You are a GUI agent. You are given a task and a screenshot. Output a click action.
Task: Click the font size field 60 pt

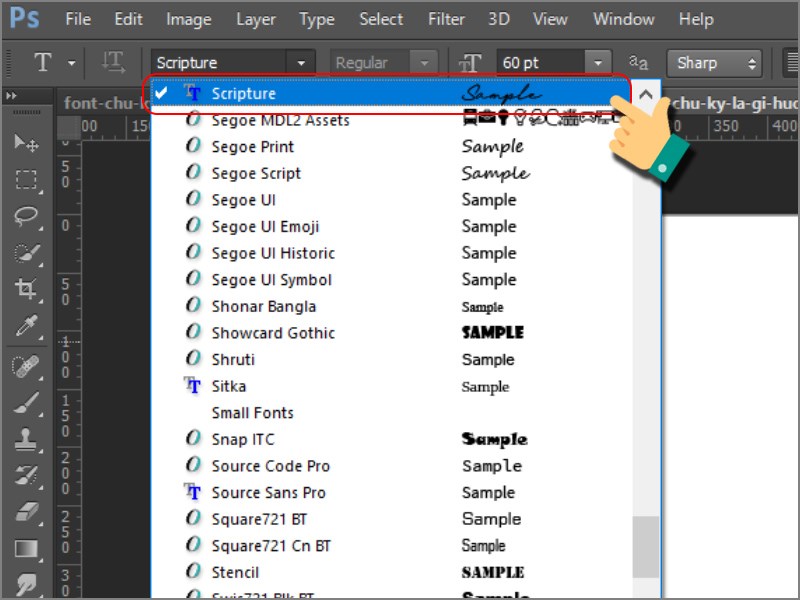click(540, 63)
